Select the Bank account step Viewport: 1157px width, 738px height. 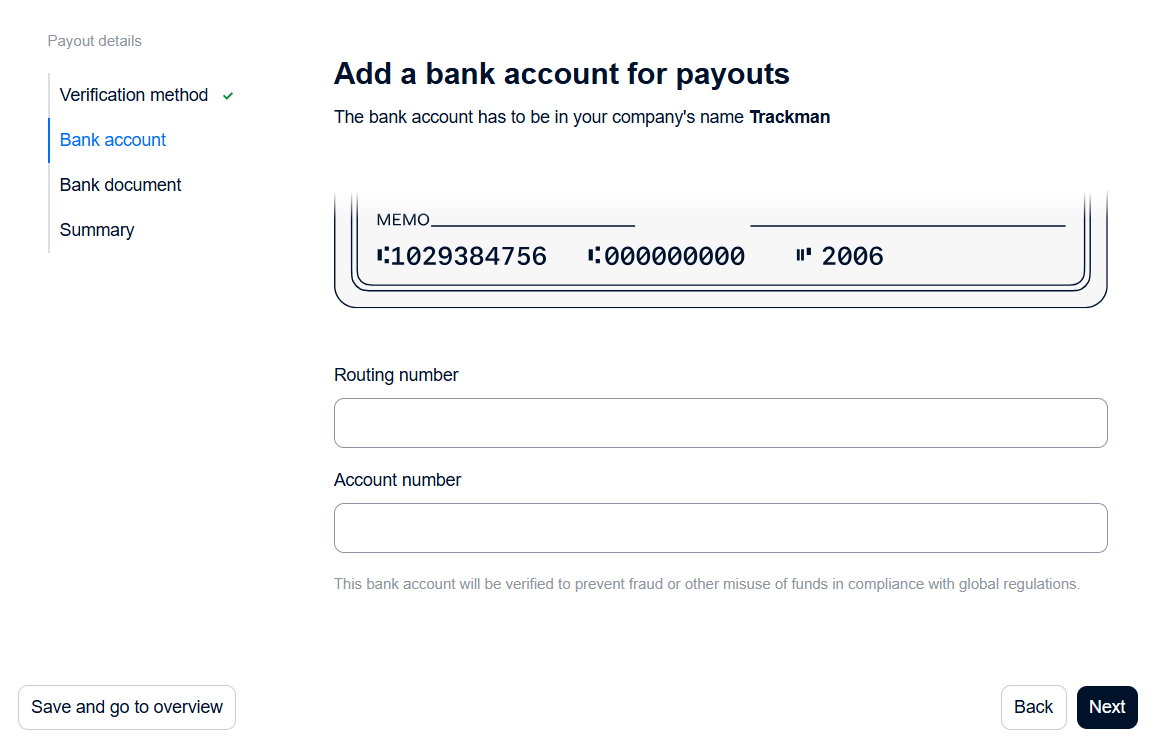pyautogui.click(x=113, y=140)
